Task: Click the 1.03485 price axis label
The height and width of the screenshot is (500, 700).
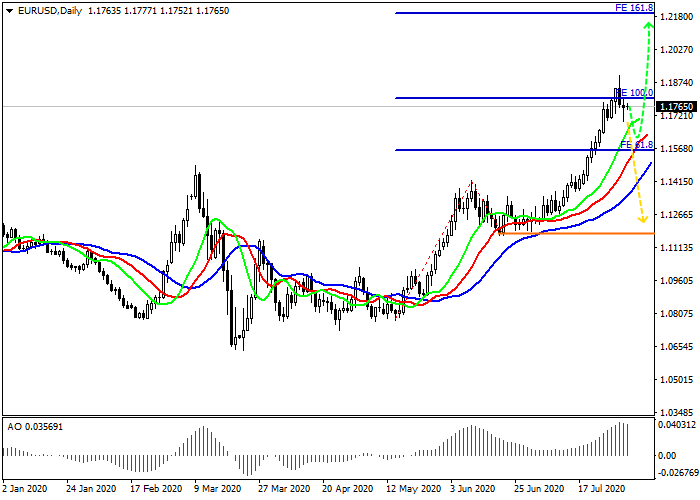Action: pos(677,413)
